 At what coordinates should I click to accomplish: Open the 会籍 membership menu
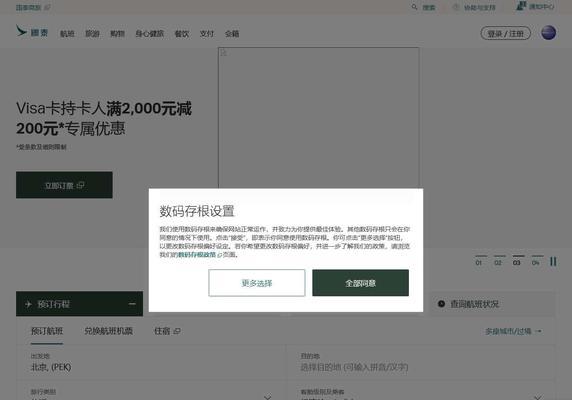click(232, 34)
